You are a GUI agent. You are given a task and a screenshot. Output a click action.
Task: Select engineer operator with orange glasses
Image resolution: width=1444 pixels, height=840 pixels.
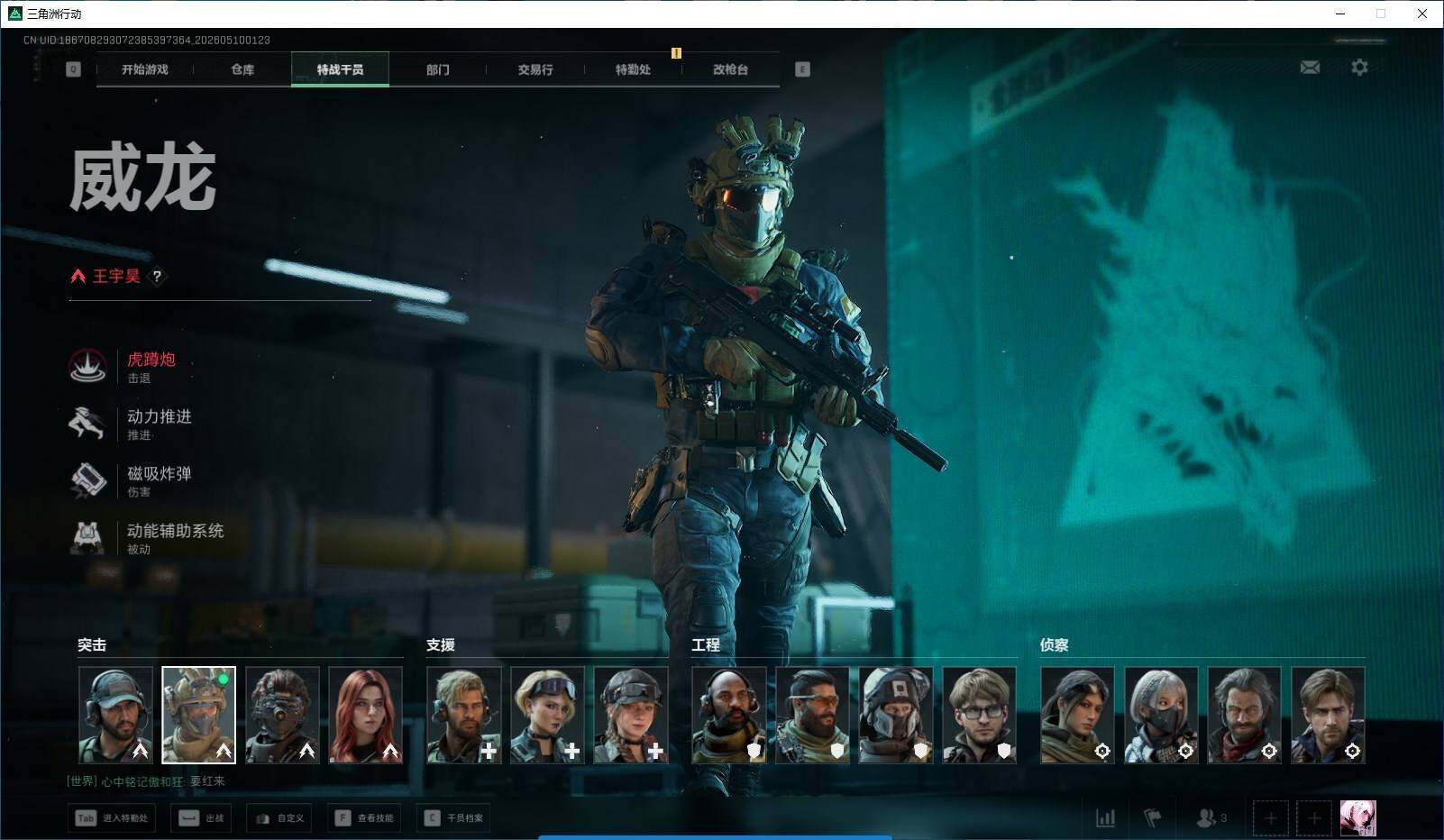click(x=812, y=716)
